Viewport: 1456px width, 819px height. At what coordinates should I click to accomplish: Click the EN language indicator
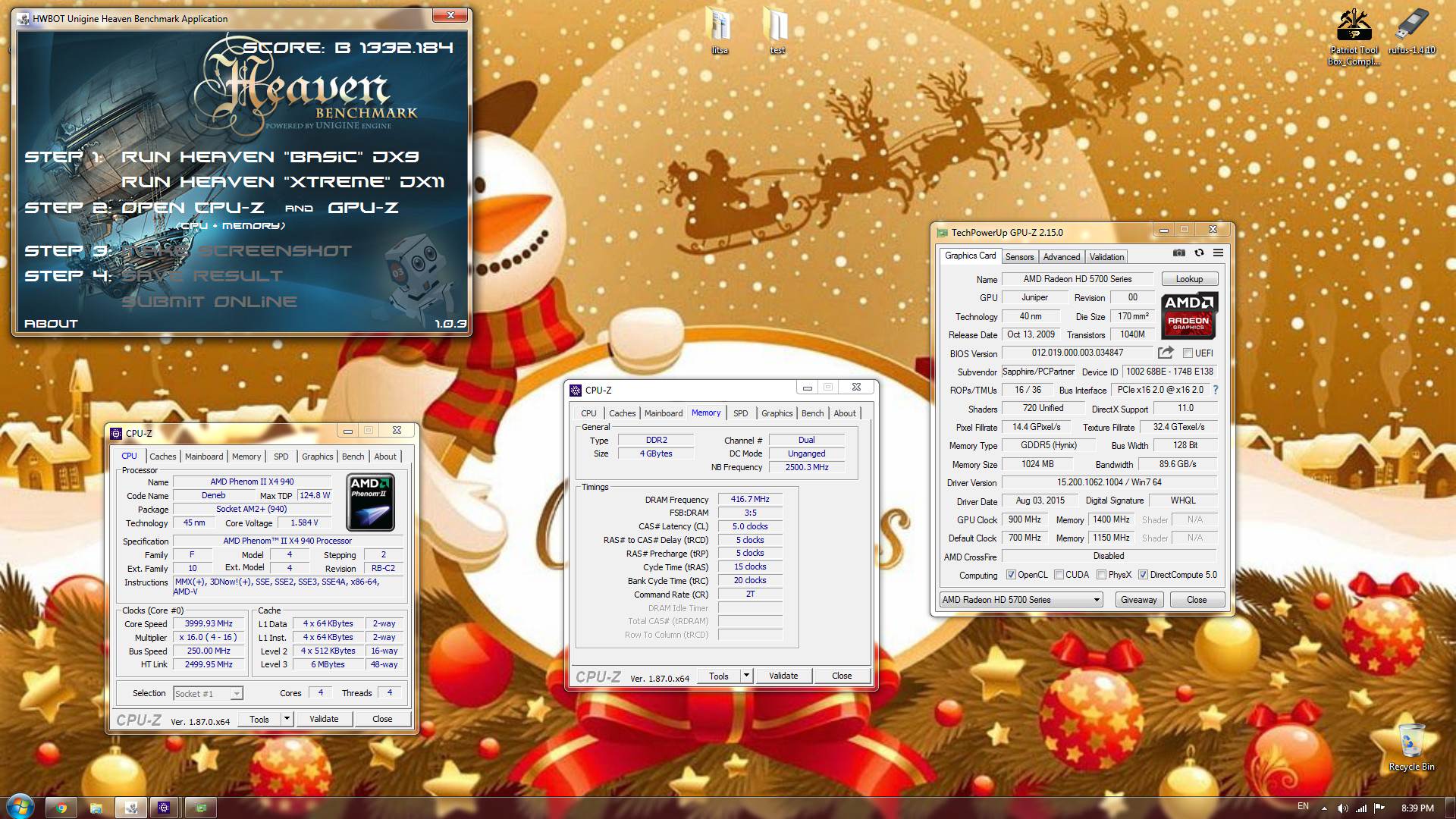[x=1303, y=806]
